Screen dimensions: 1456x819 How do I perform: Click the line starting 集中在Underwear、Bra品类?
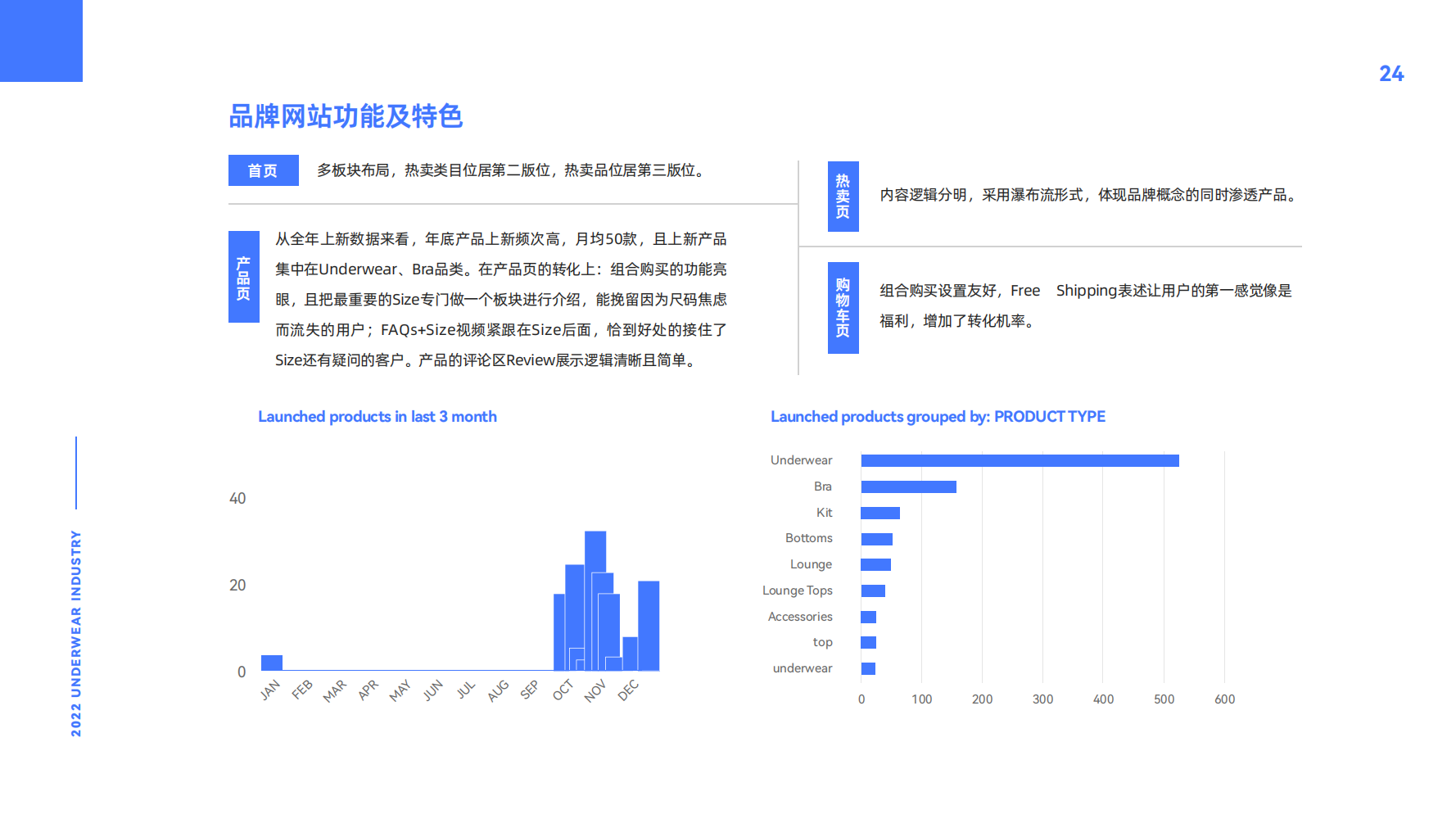pos(501,269)
